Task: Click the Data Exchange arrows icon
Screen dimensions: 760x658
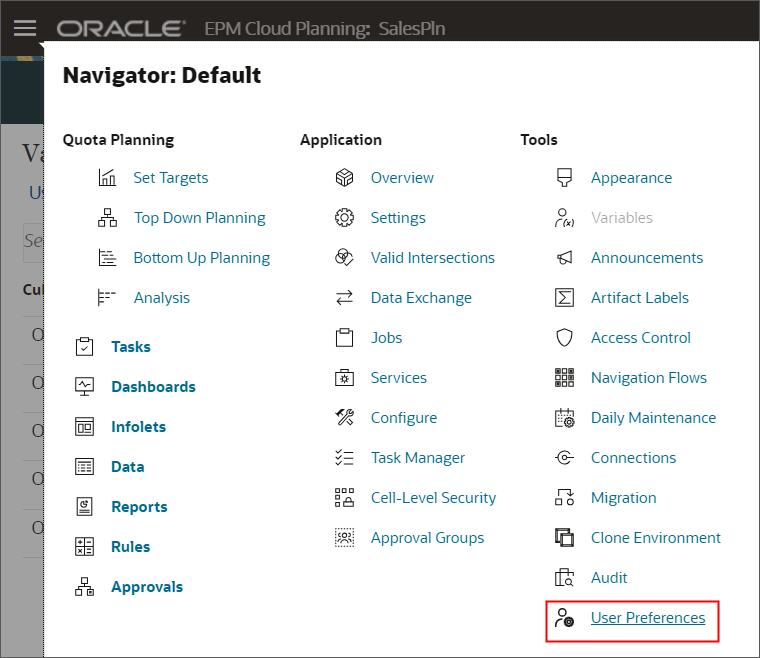Action: click(x=345, y=298)
